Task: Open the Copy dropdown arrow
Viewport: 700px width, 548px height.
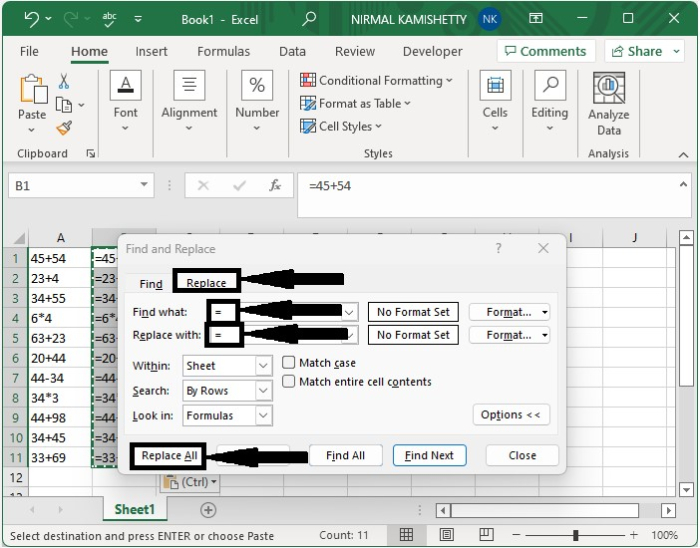Action: pyautogui.click(x=81, y=105)
